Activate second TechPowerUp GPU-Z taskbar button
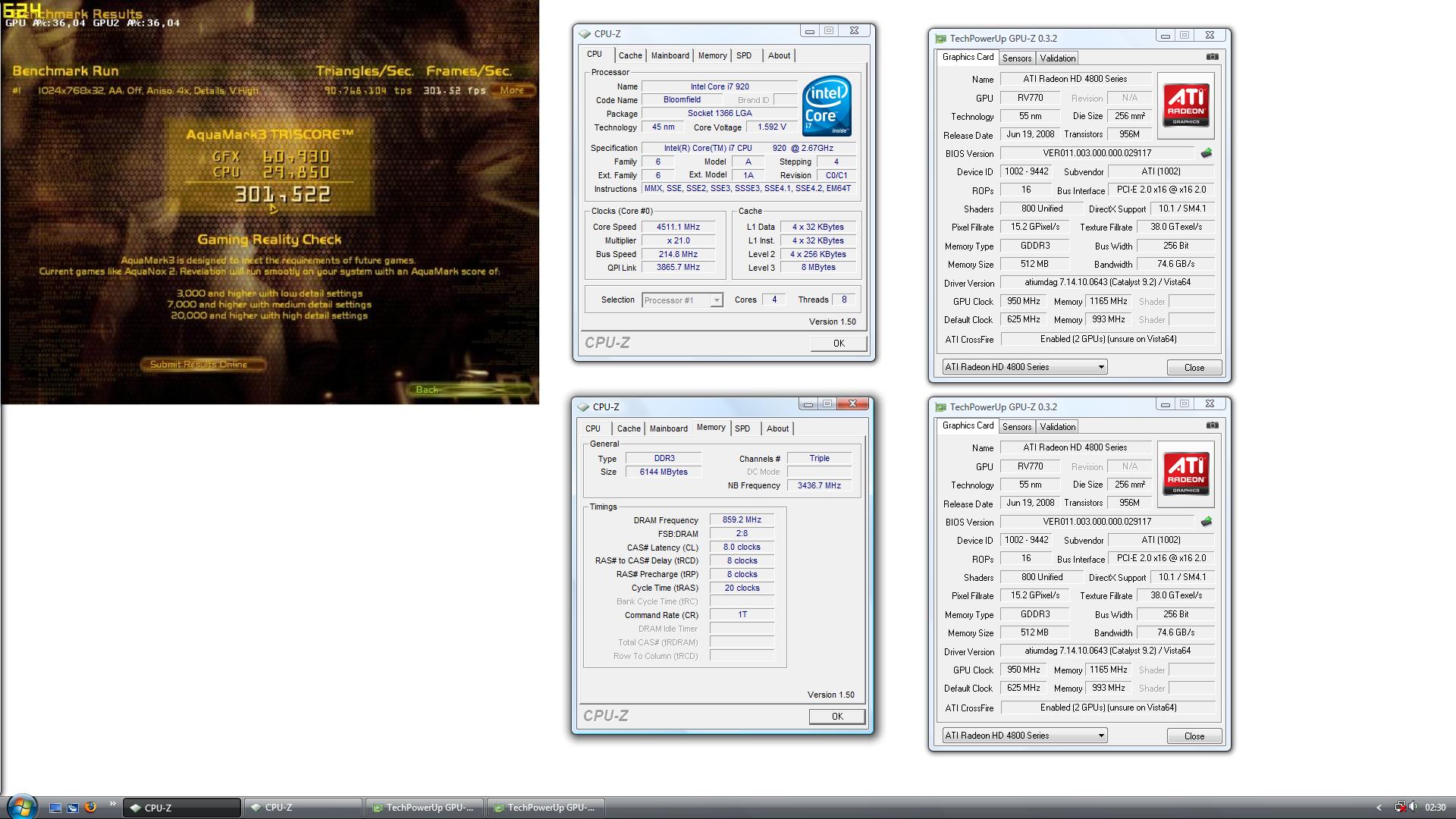1456x819 pixels. [x=545, y=808]
